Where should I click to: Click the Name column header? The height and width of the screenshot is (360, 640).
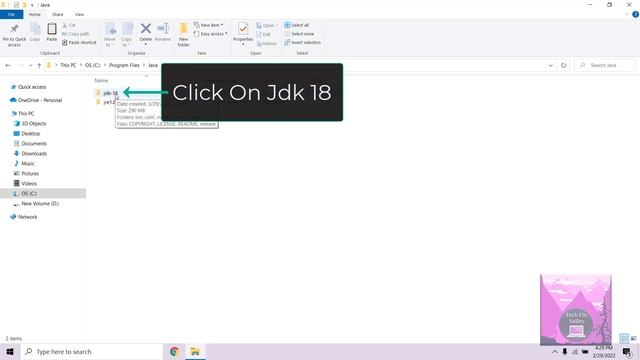click(x=101, y=80)
